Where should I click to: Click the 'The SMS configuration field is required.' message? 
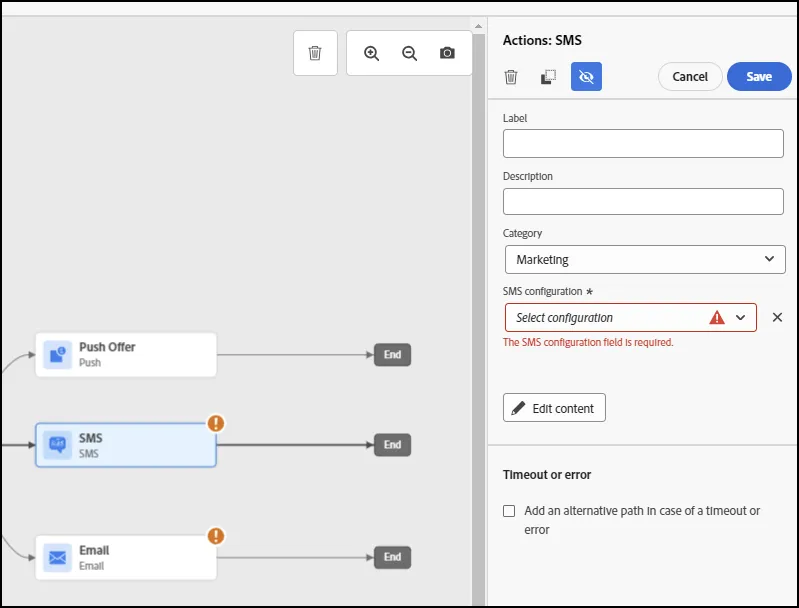click(588, 342)
